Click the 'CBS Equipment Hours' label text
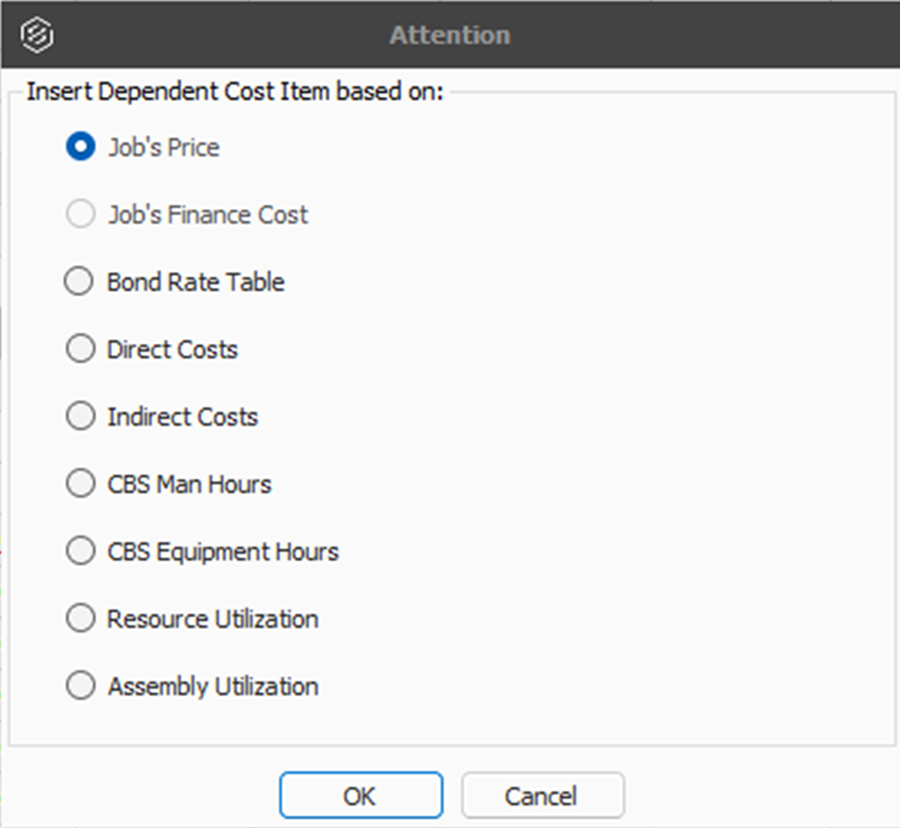The image size is (900, 828). pyautogui.click(x=223, y=552)
